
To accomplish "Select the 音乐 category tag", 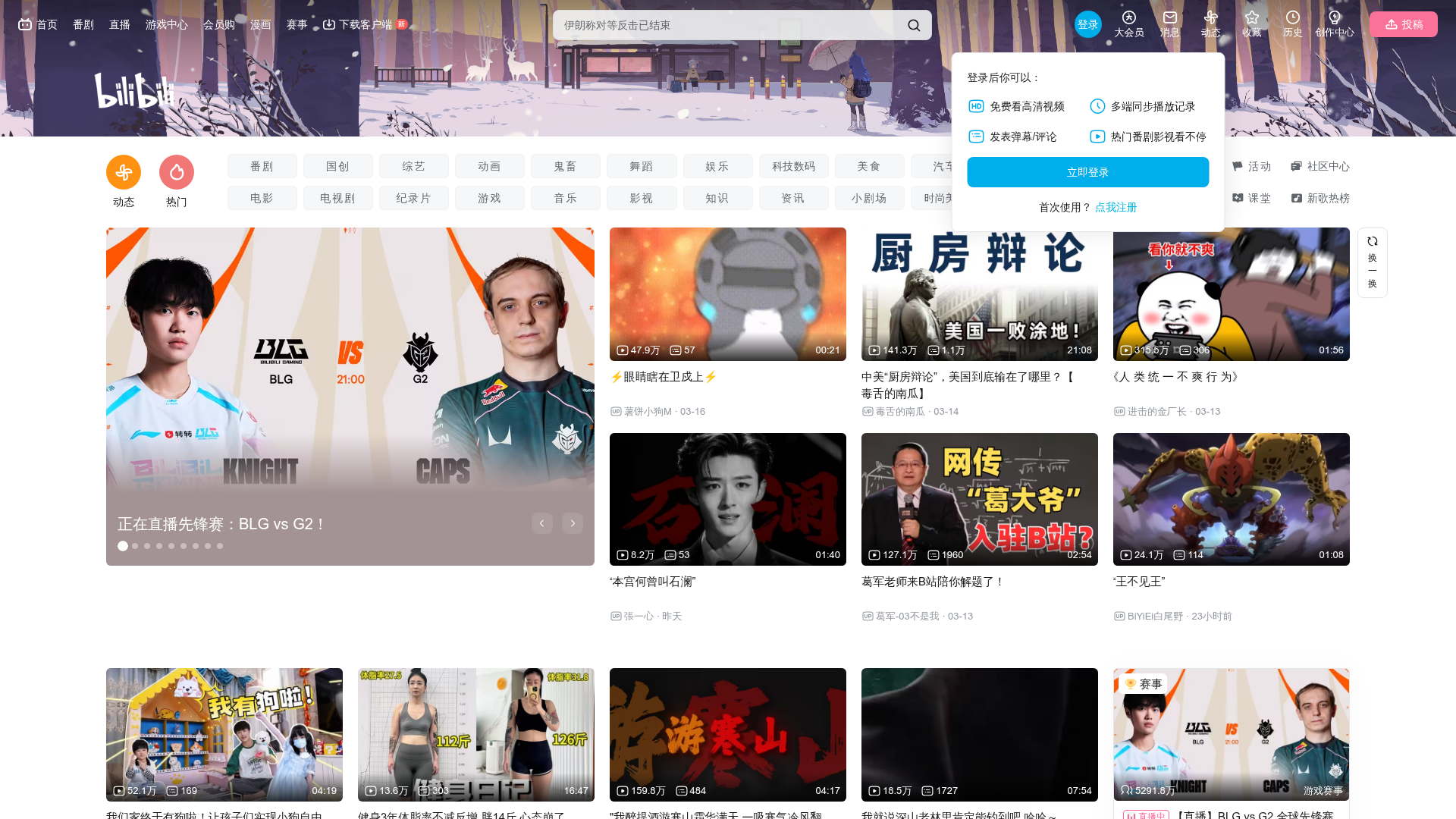I will 566,198.
